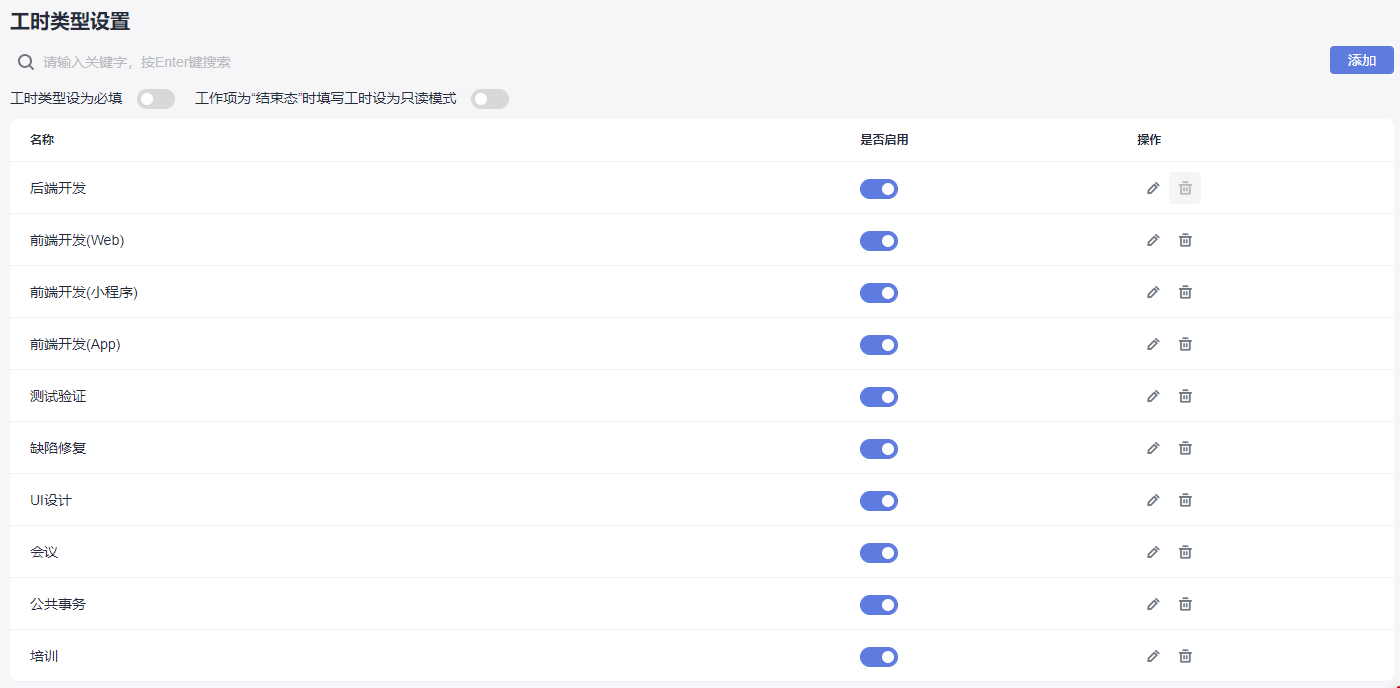Switch off the 会议 enabled toggle
1400x688 pixels.
pos(879,553)
